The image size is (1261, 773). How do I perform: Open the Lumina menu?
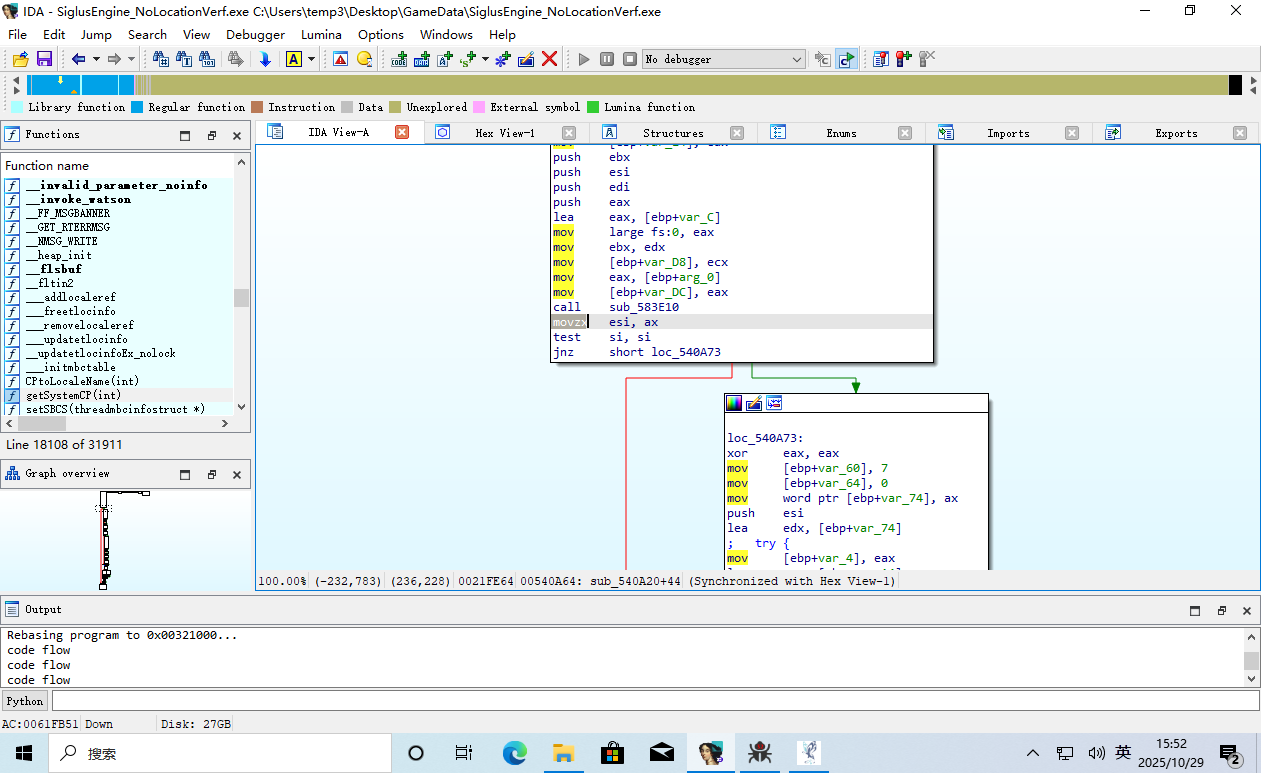click(321, 34)
